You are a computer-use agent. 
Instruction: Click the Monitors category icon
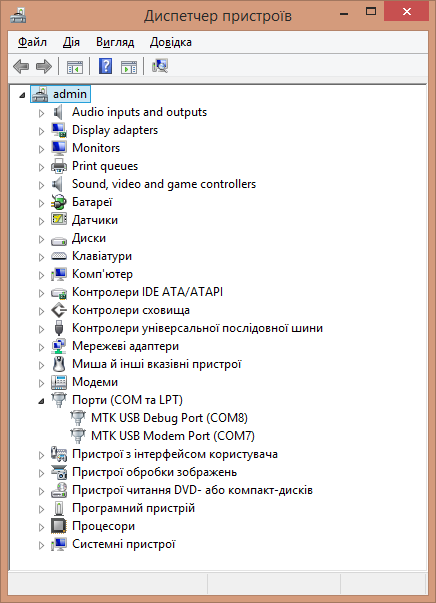tap(59, 148)
